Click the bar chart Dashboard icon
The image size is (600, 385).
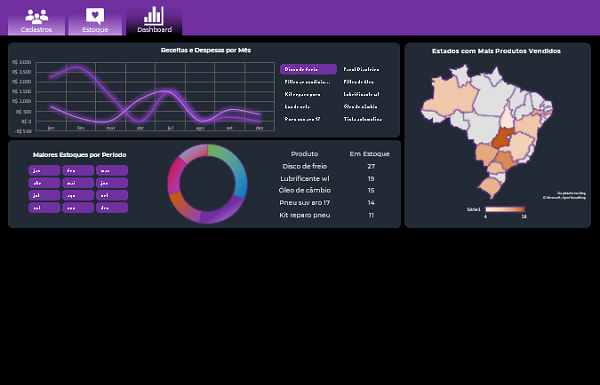(154, 16)
